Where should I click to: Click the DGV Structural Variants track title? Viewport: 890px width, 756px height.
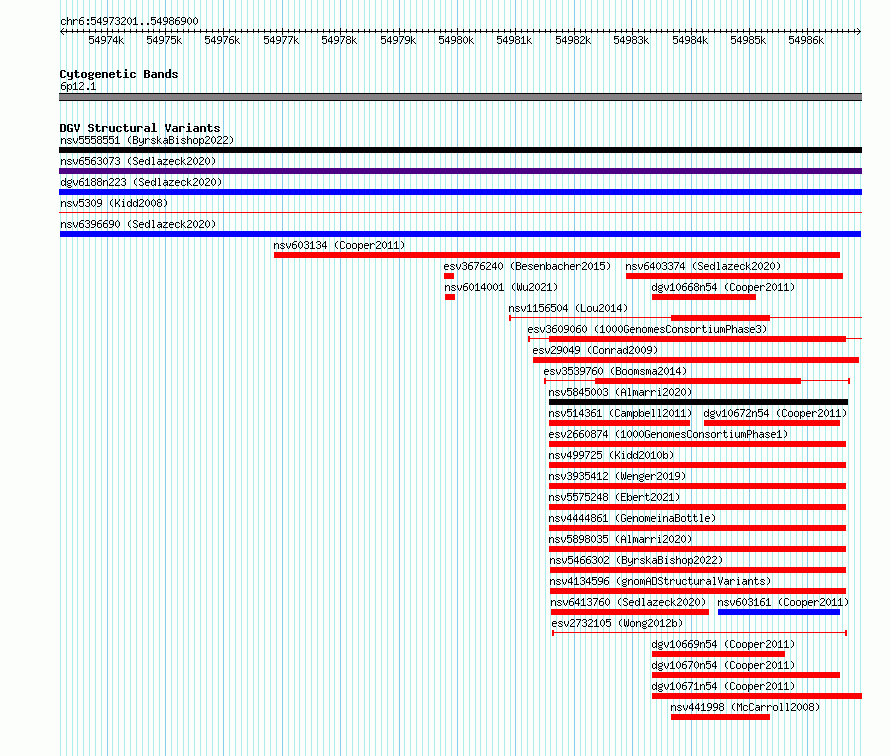point(140,128)
